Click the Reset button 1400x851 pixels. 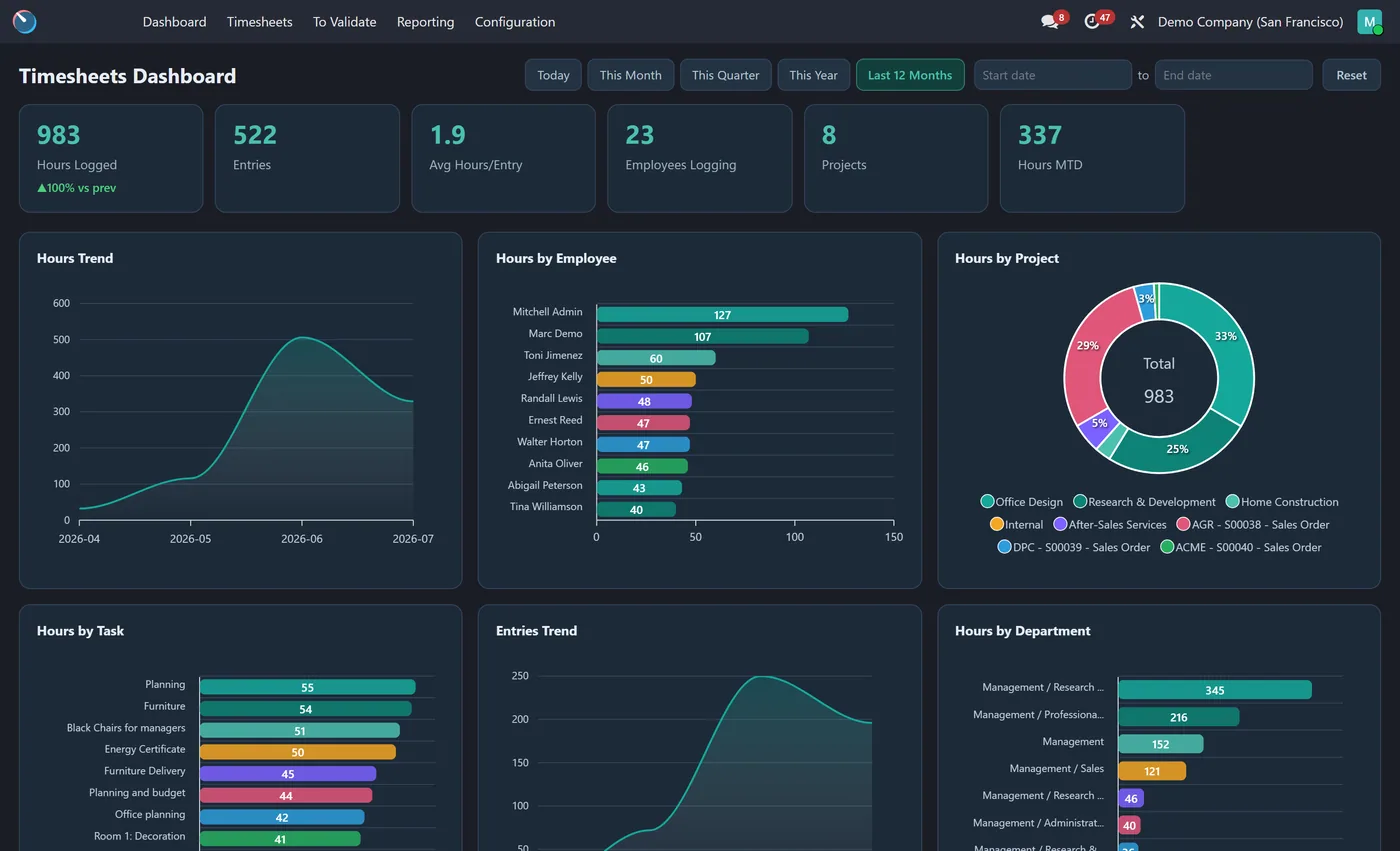click(1351, 75)
